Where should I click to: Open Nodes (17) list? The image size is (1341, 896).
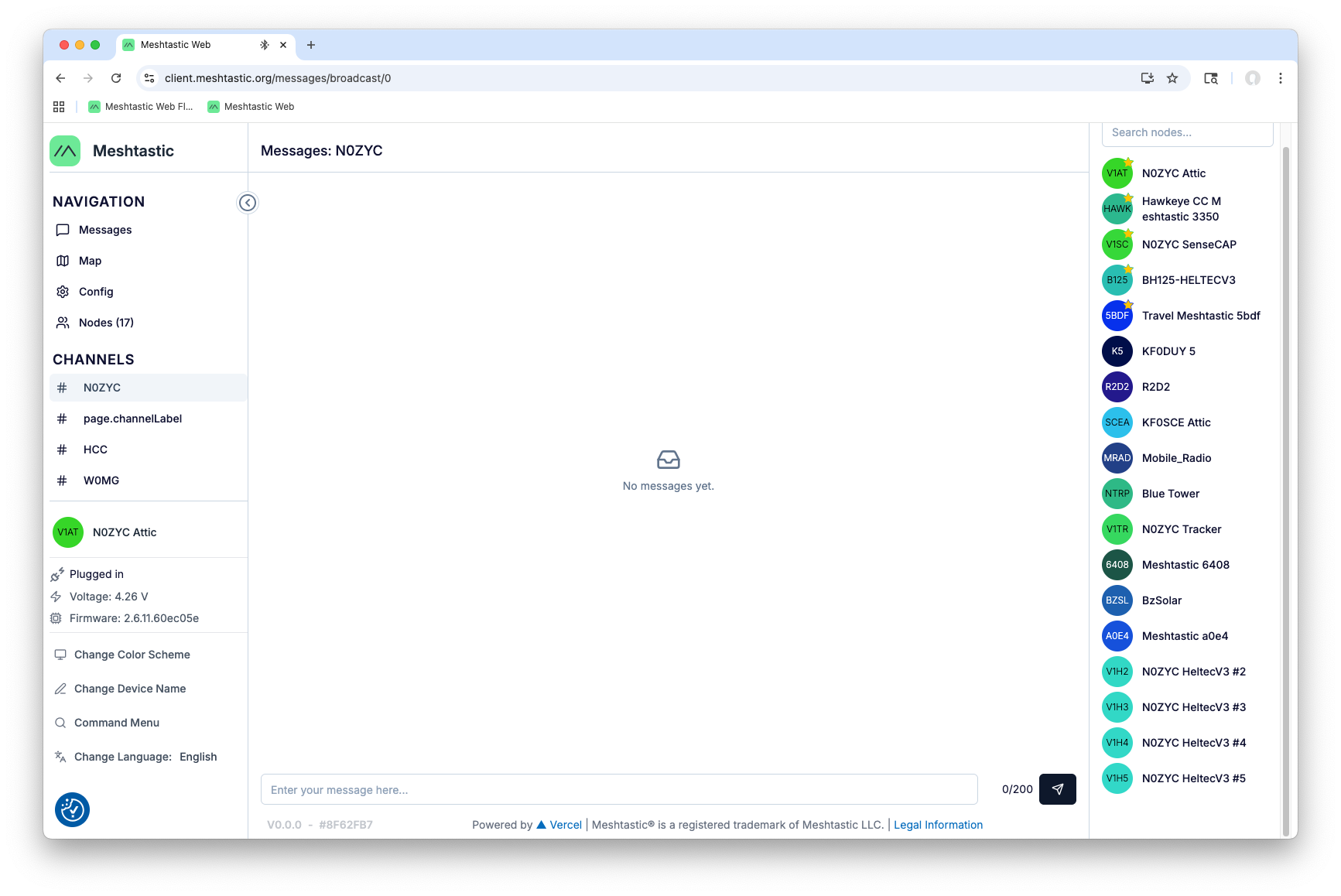click(x=106, y=323)
